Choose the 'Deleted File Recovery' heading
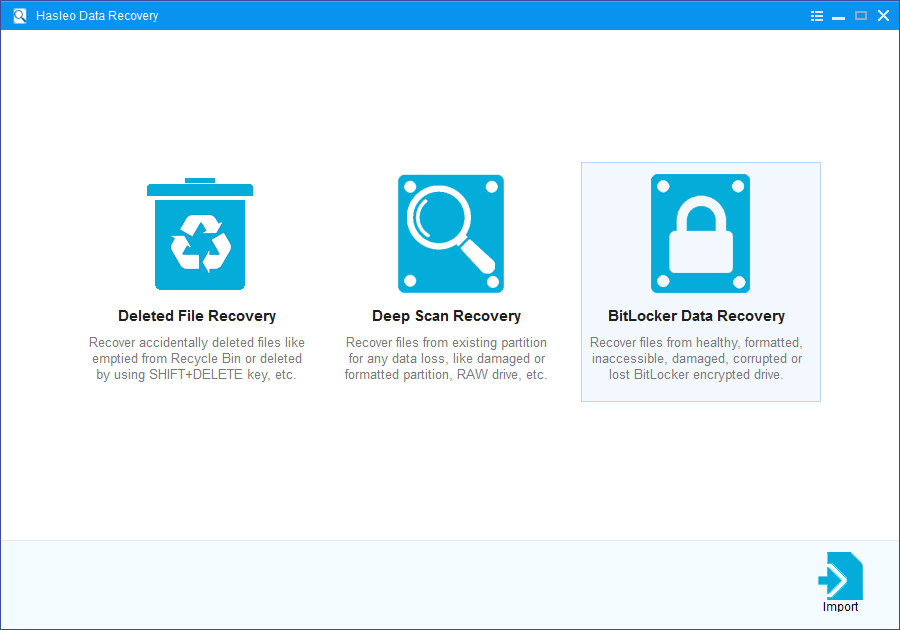This screenshot has height=630, width=900. tap(197, 316)
